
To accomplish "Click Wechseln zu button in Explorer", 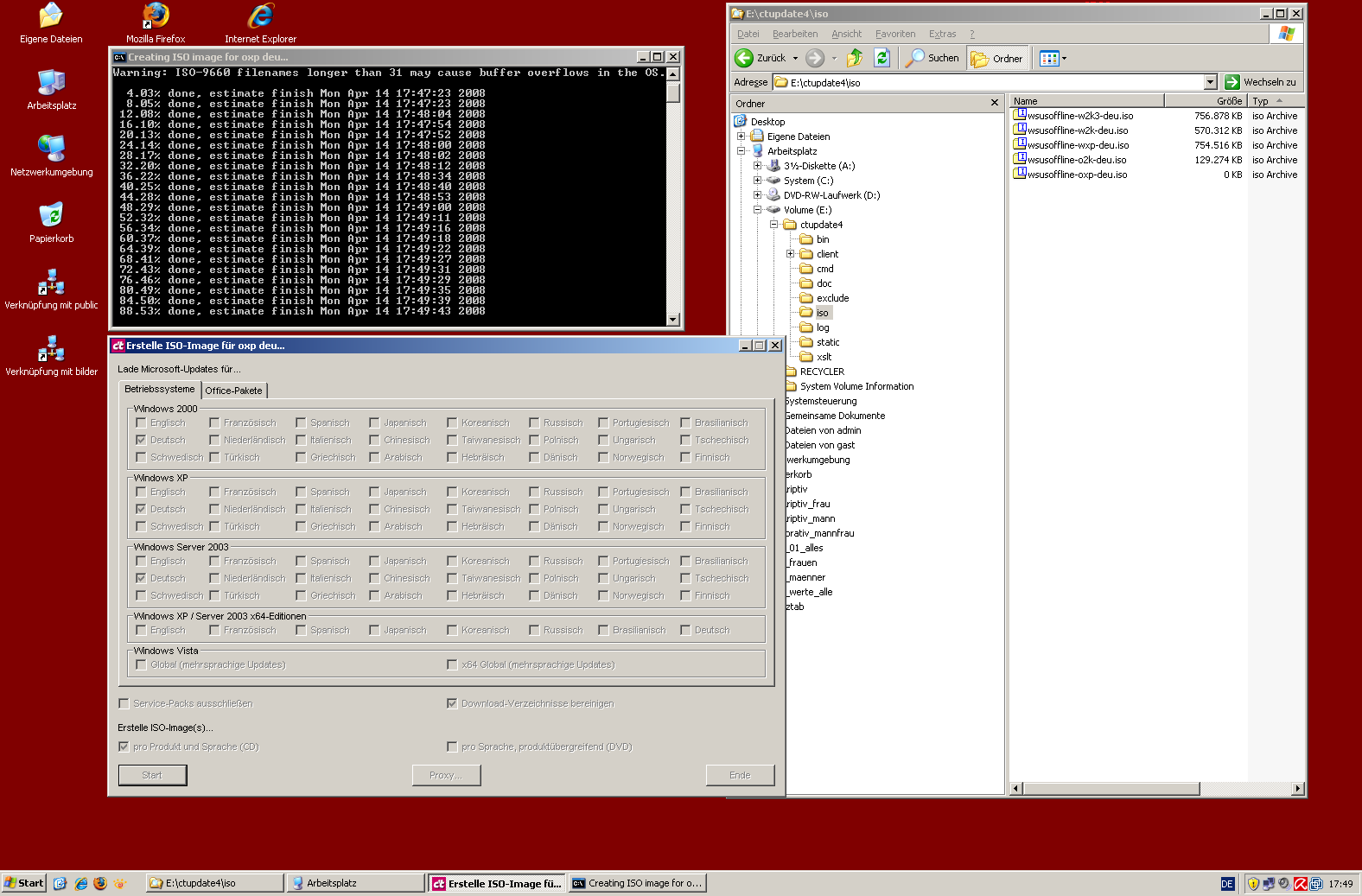I will (x=1262, y=82).
